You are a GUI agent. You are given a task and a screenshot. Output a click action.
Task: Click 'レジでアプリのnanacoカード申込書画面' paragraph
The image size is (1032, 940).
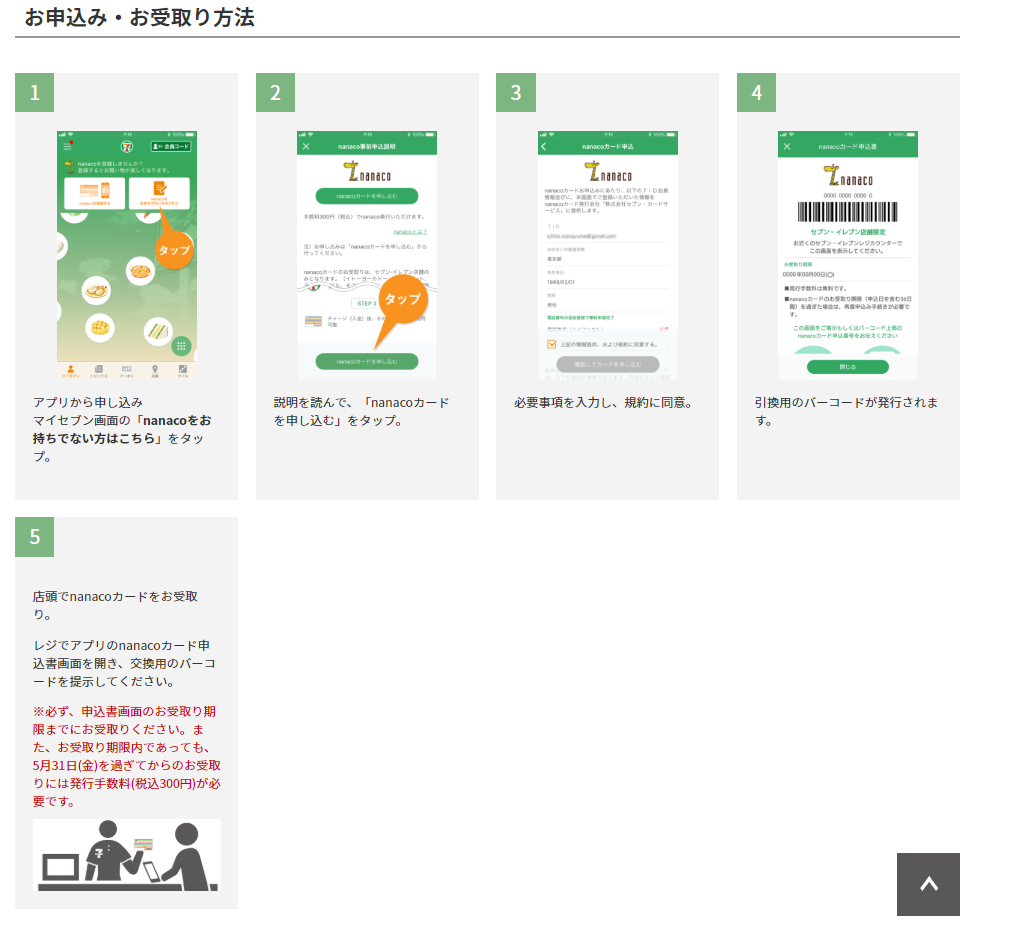[124, 663]
